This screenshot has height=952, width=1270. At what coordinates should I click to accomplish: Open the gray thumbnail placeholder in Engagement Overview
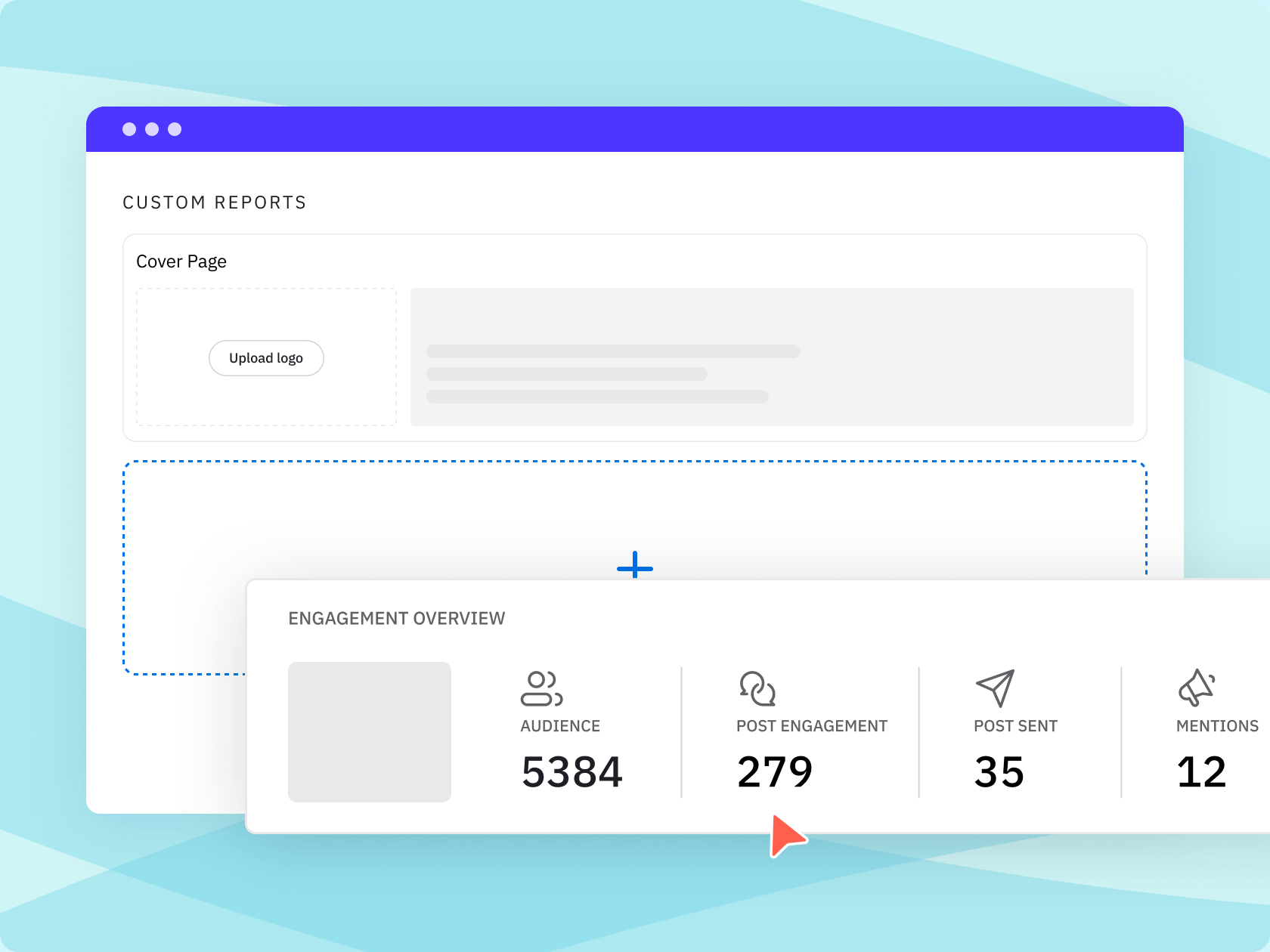point(370,732)
